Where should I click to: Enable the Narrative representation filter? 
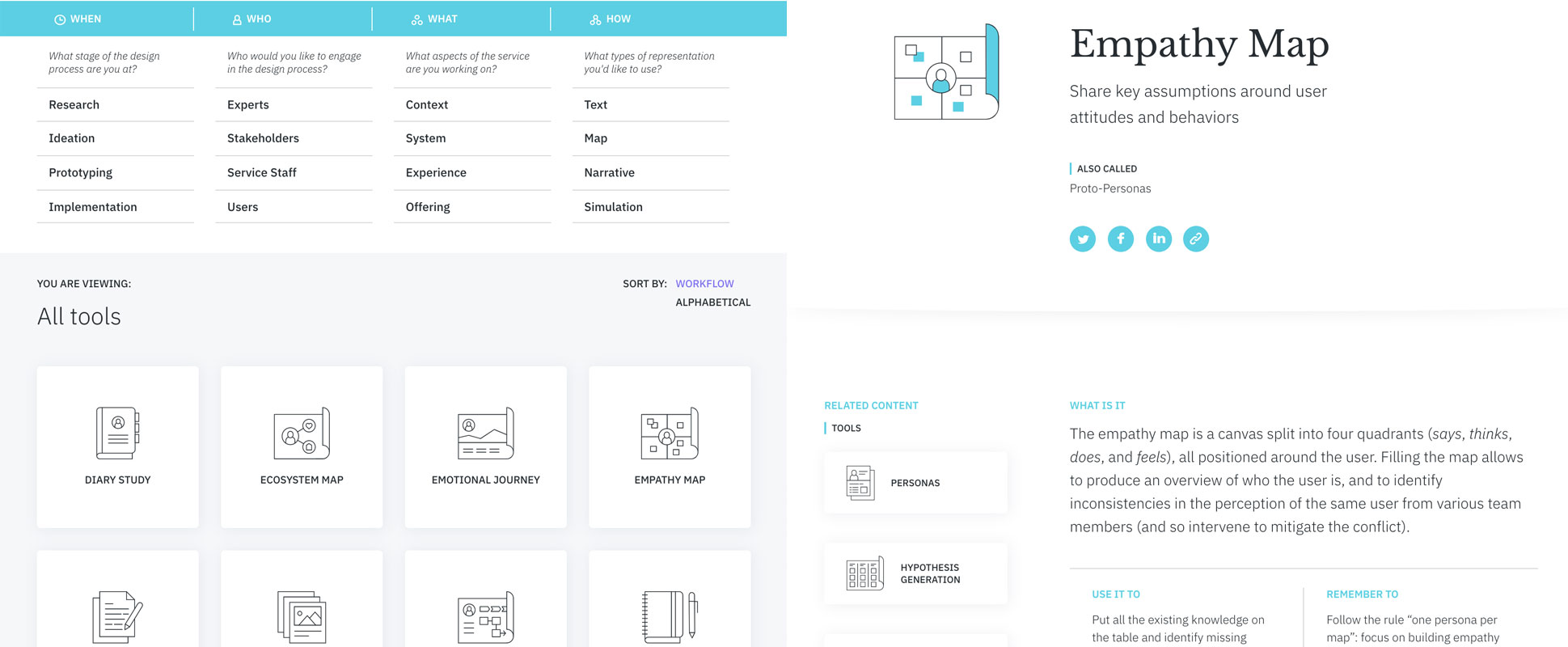(x=609, y=173)
